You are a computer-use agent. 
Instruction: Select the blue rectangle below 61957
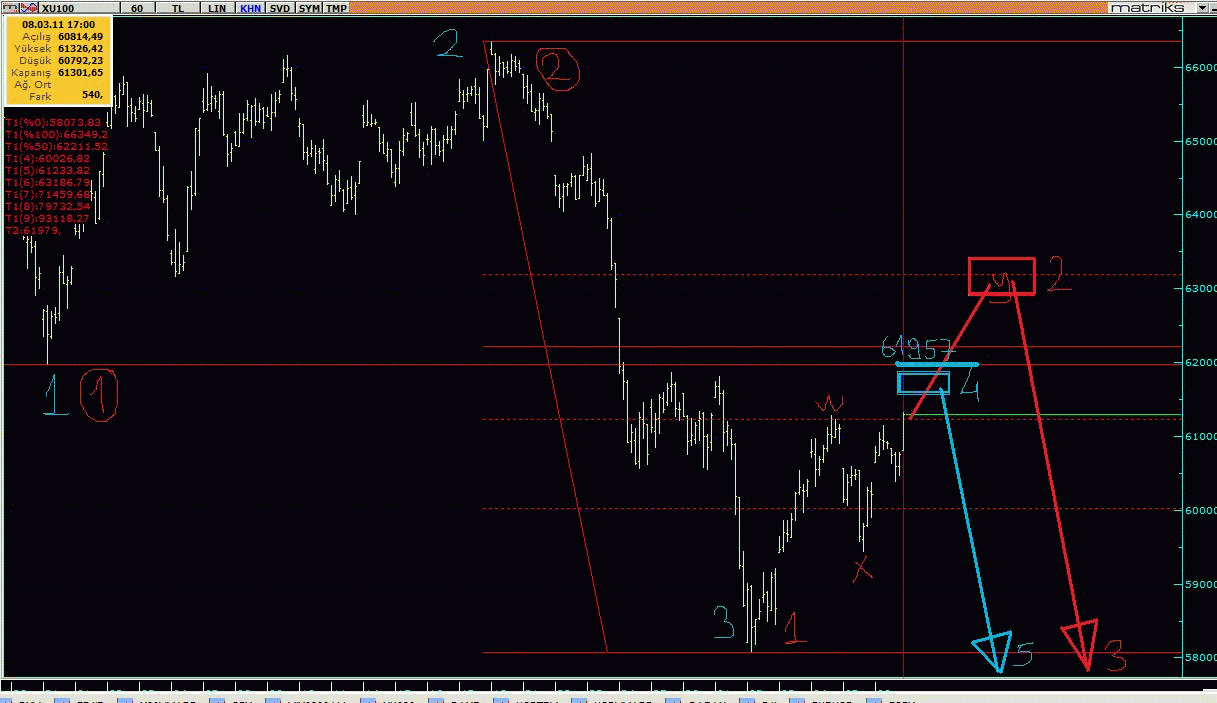tap(923, 383)
